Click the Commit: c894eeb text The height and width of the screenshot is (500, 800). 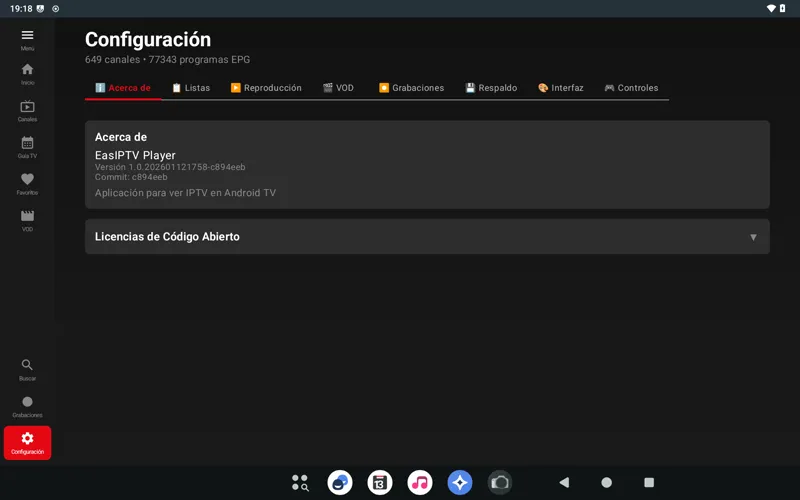[x=131, y=177]
